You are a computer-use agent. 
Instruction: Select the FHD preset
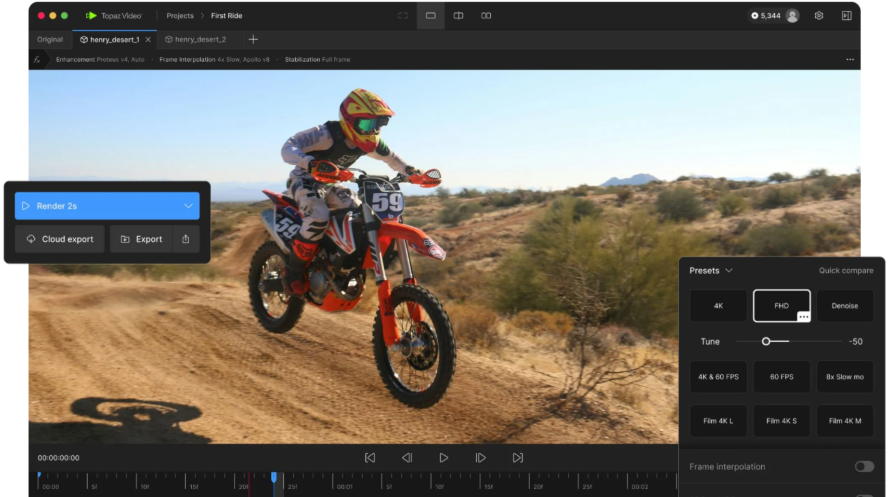tap(782, 306)
